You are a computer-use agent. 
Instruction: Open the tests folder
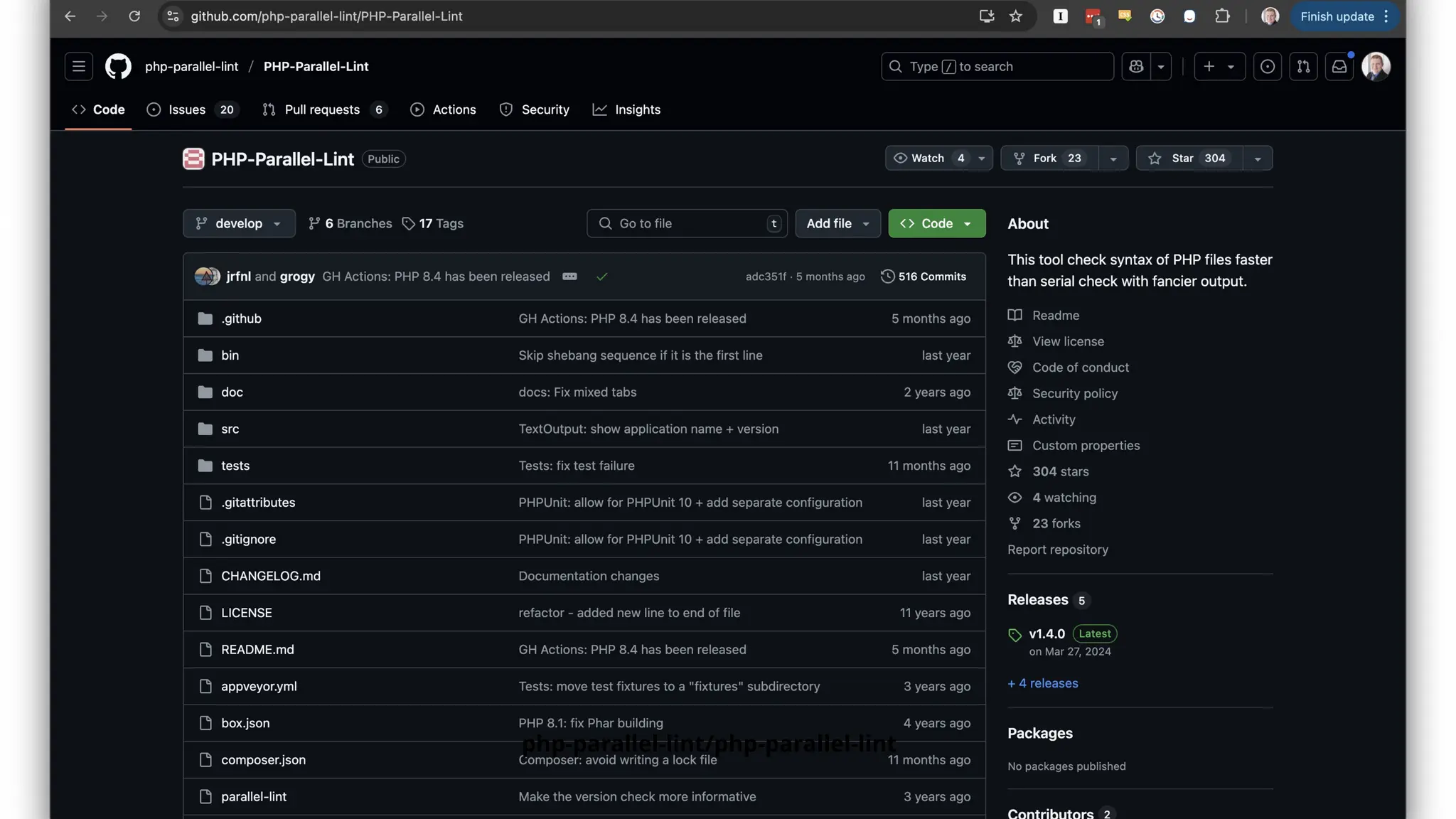click(235, 466)
